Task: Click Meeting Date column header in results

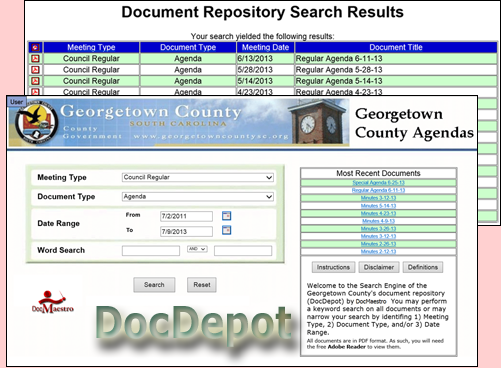Action: pyautogui.click(x=265, y=47)
